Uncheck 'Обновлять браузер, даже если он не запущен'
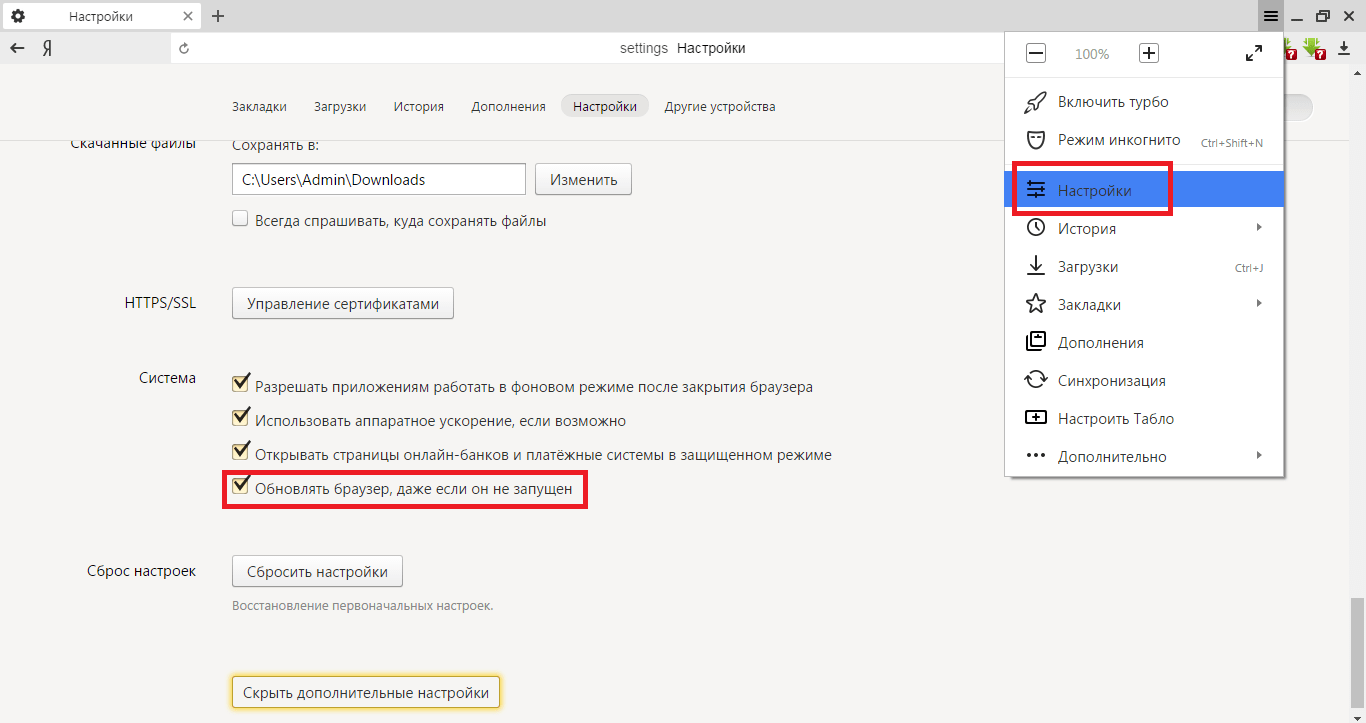The image size is (1366, 723). [240, 486]
